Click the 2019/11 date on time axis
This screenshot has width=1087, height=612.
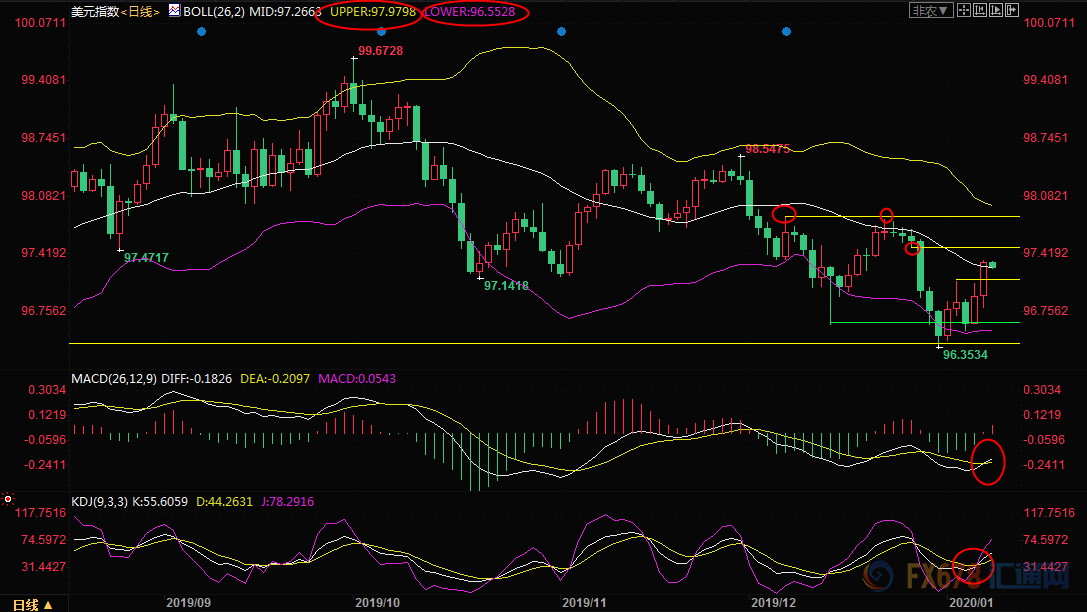[585, 603]
